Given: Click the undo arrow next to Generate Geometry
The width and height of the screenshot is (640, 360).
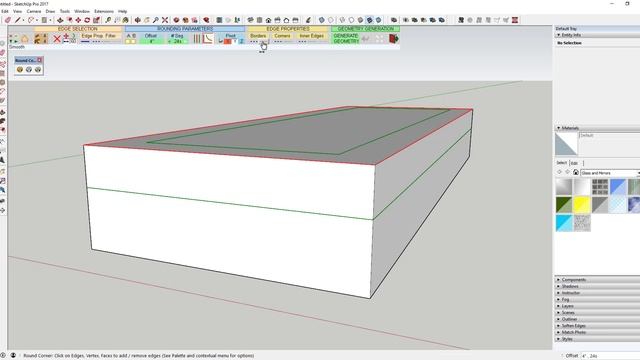Looking at the screenshot, I should point(366,38).
